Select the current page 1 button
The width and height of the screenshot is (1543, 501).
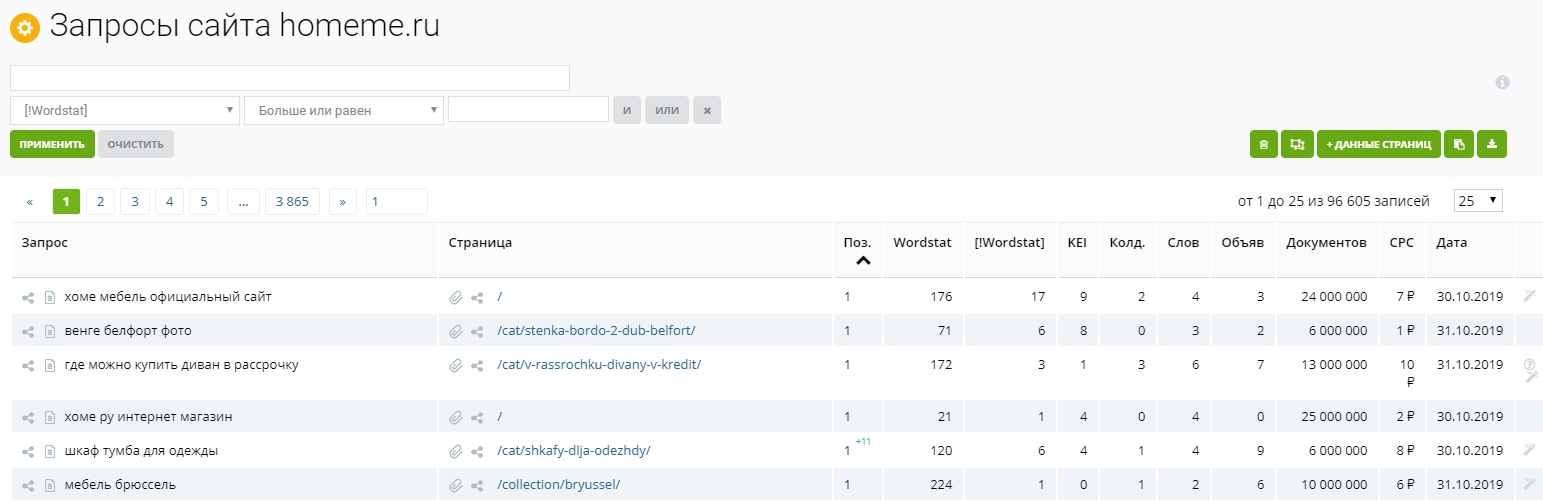(66, 201)
